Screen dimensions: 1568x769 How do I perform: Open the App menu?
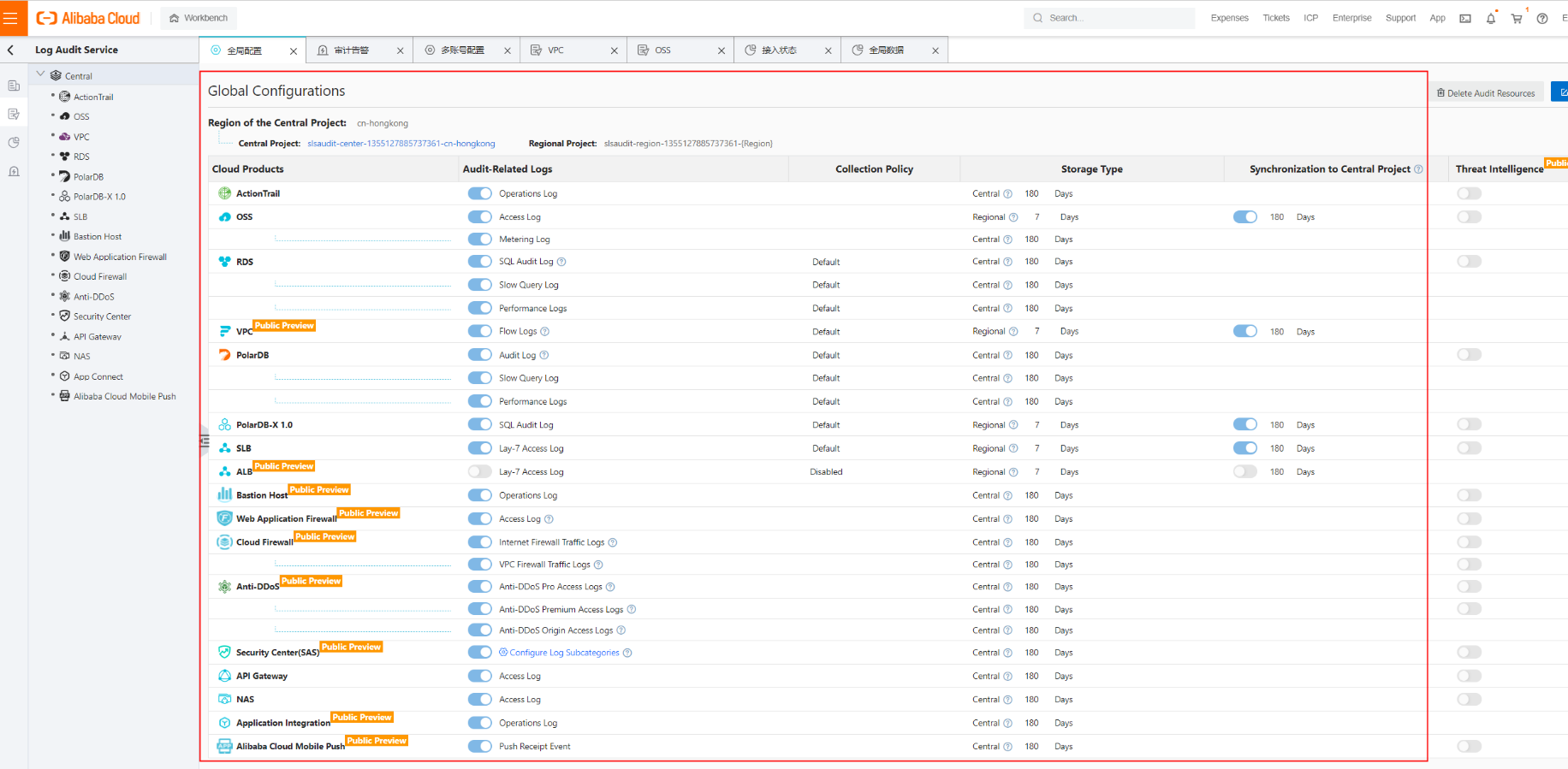[x=1437, y=18]
